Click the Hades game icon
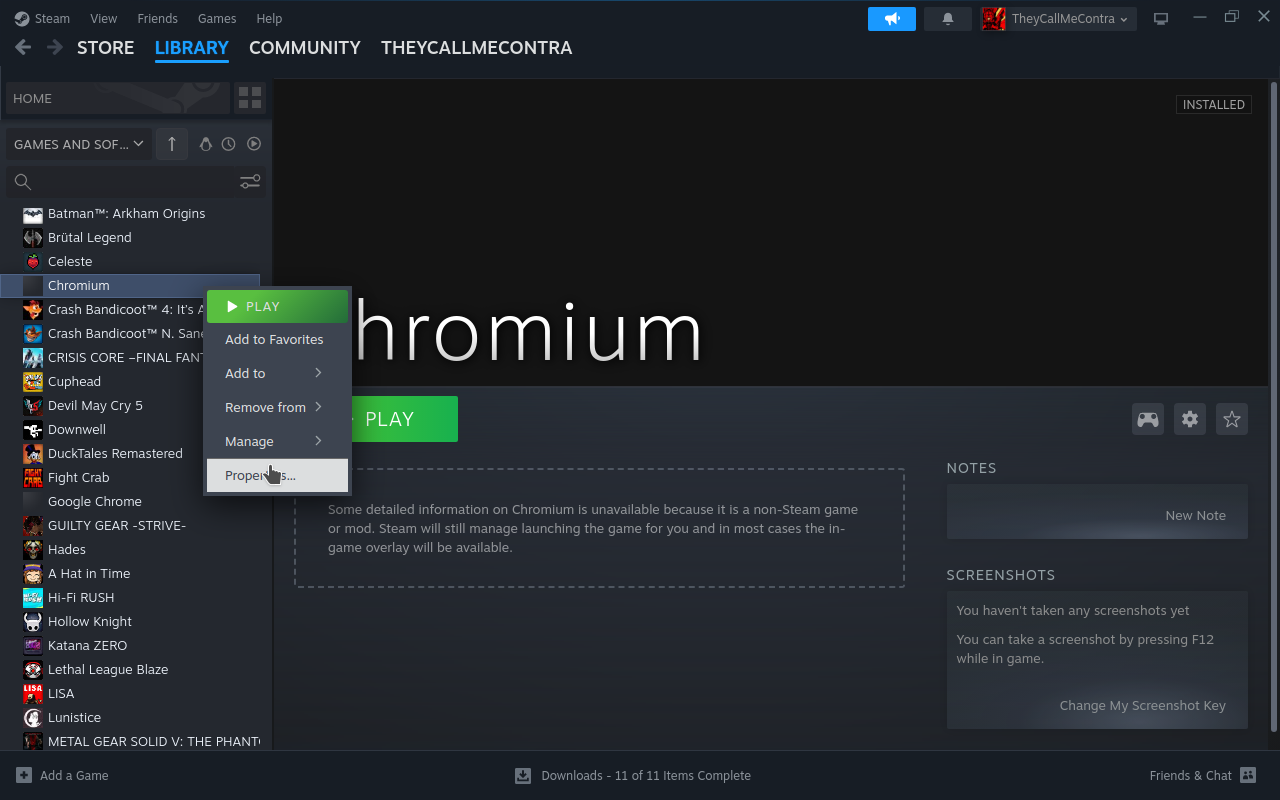Screen dimensions: 1280x800 pos(33,549)
